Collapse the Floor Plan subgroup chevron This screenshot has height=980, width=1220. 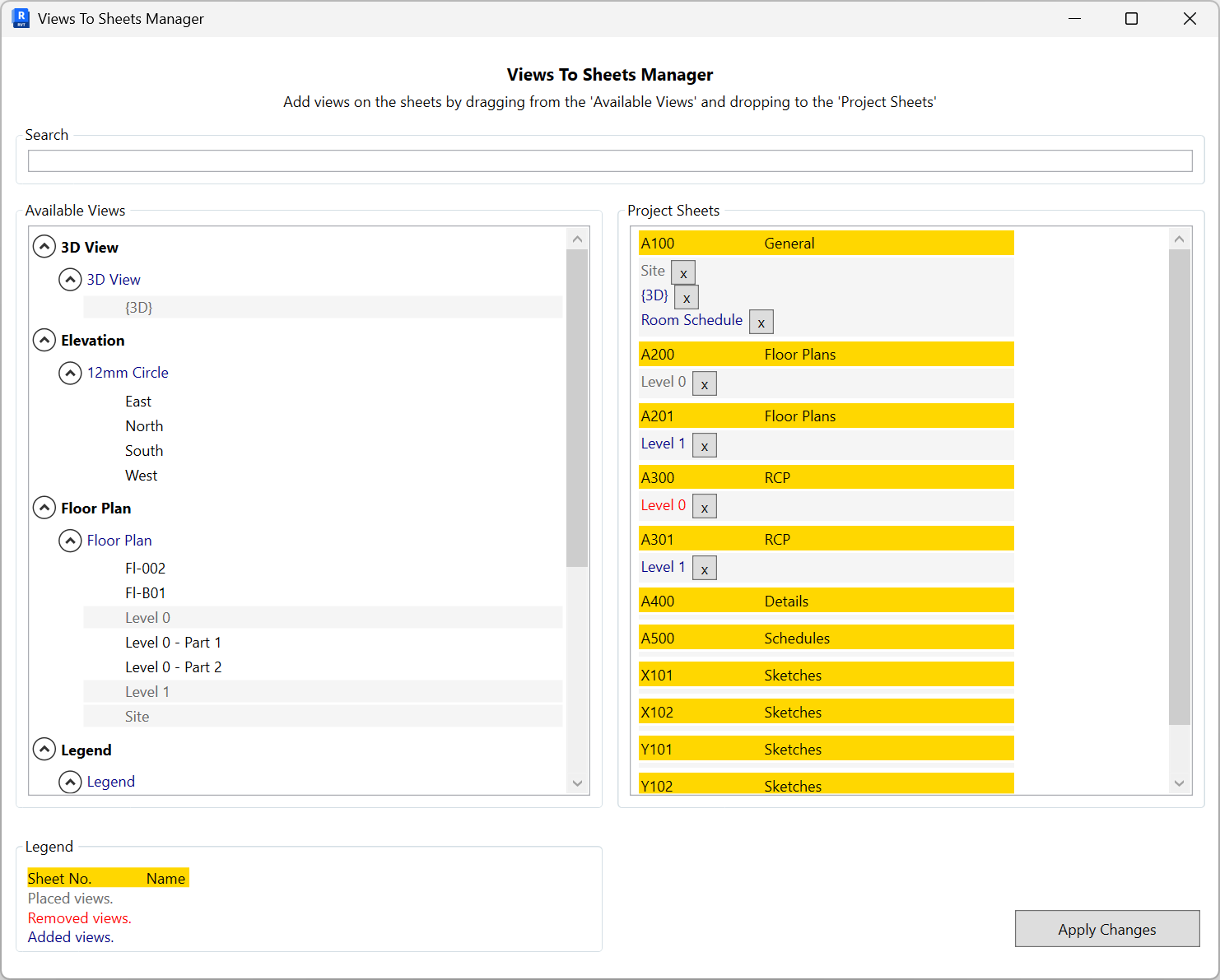click(71, 540)
